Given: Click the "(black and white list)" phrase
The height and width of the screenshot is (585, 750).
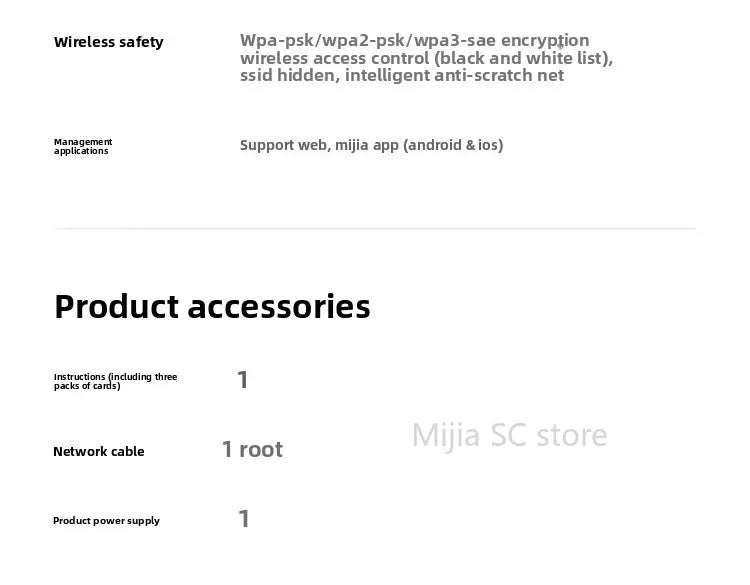Looking at the screenshot, I should [524, 58].
